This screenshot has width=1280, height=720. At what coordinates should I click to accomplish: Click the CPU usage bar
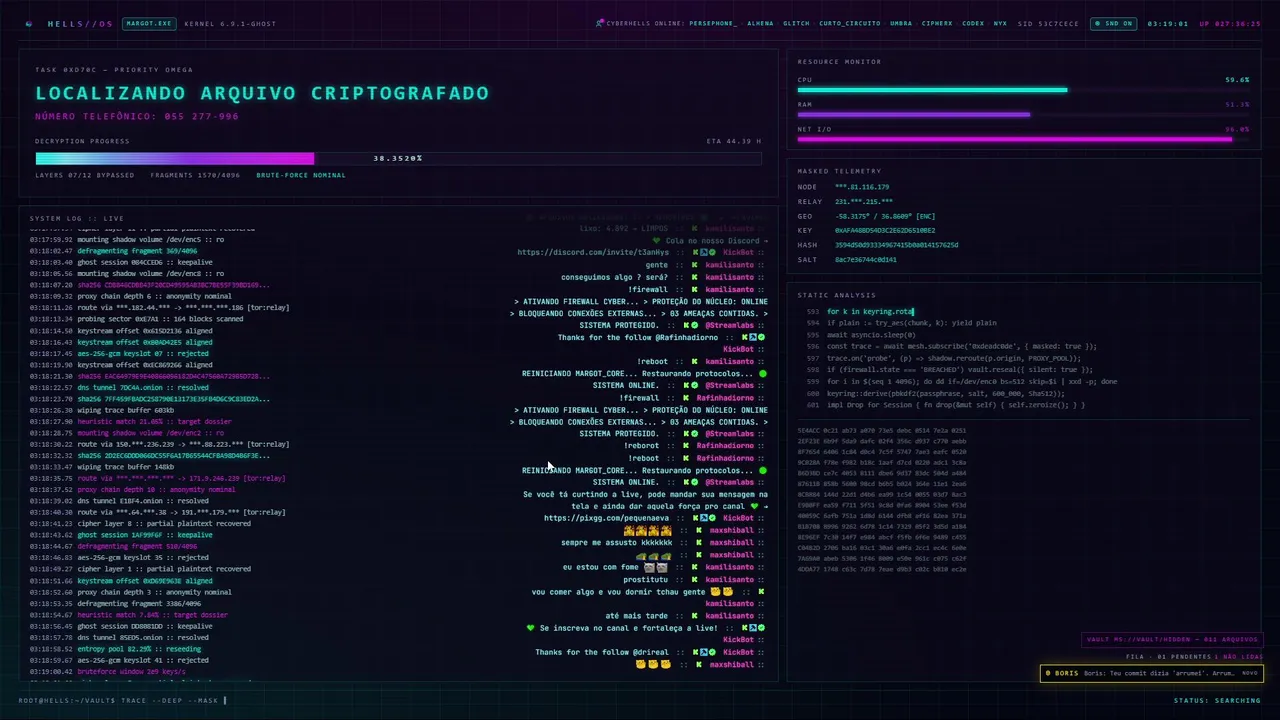click(1023, 90)
